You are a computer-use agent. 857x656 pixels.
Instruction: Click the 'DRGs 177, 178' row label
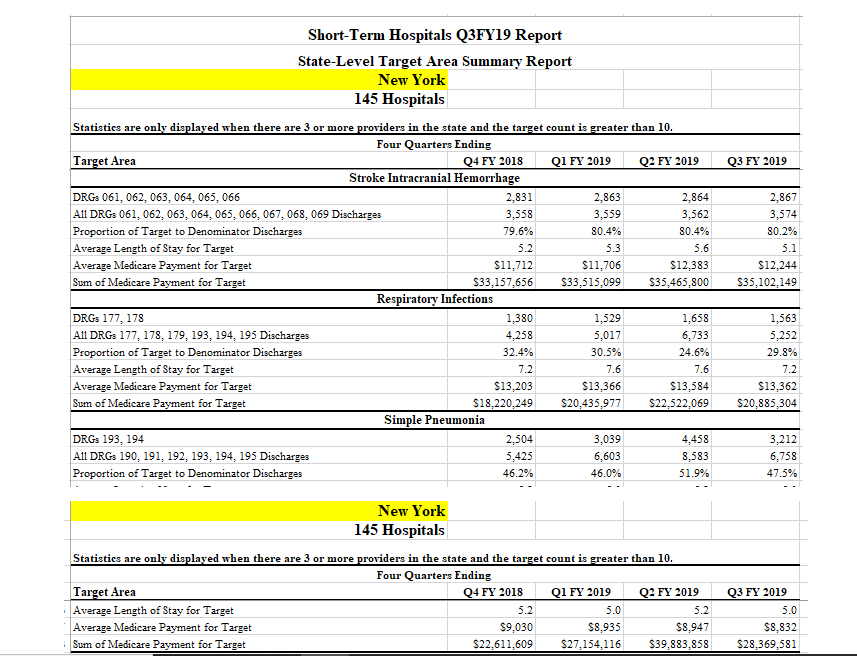click(108, 318)
